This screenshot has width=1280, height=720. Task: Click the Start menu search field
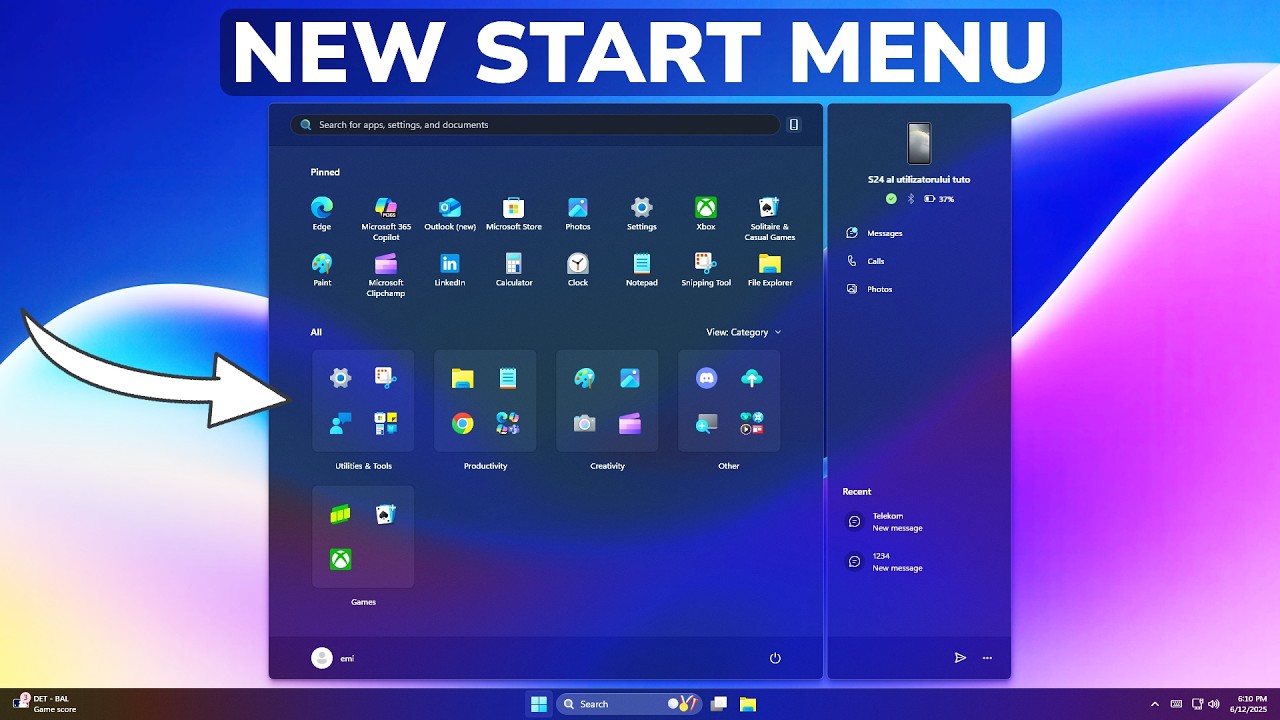(x=535, y=125)
